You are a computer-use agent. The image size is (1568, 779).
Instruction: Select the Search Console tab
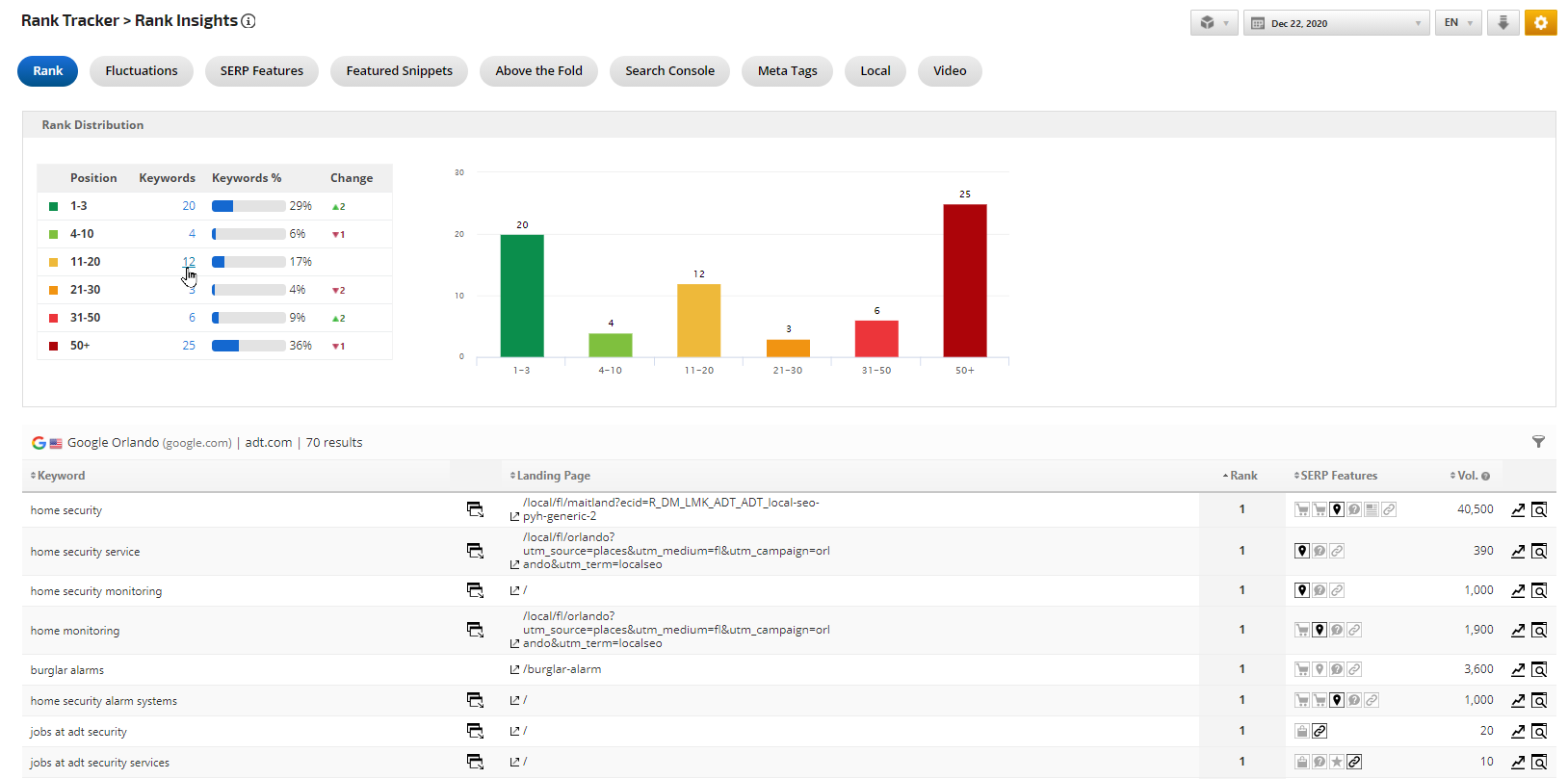pos(669,71)
